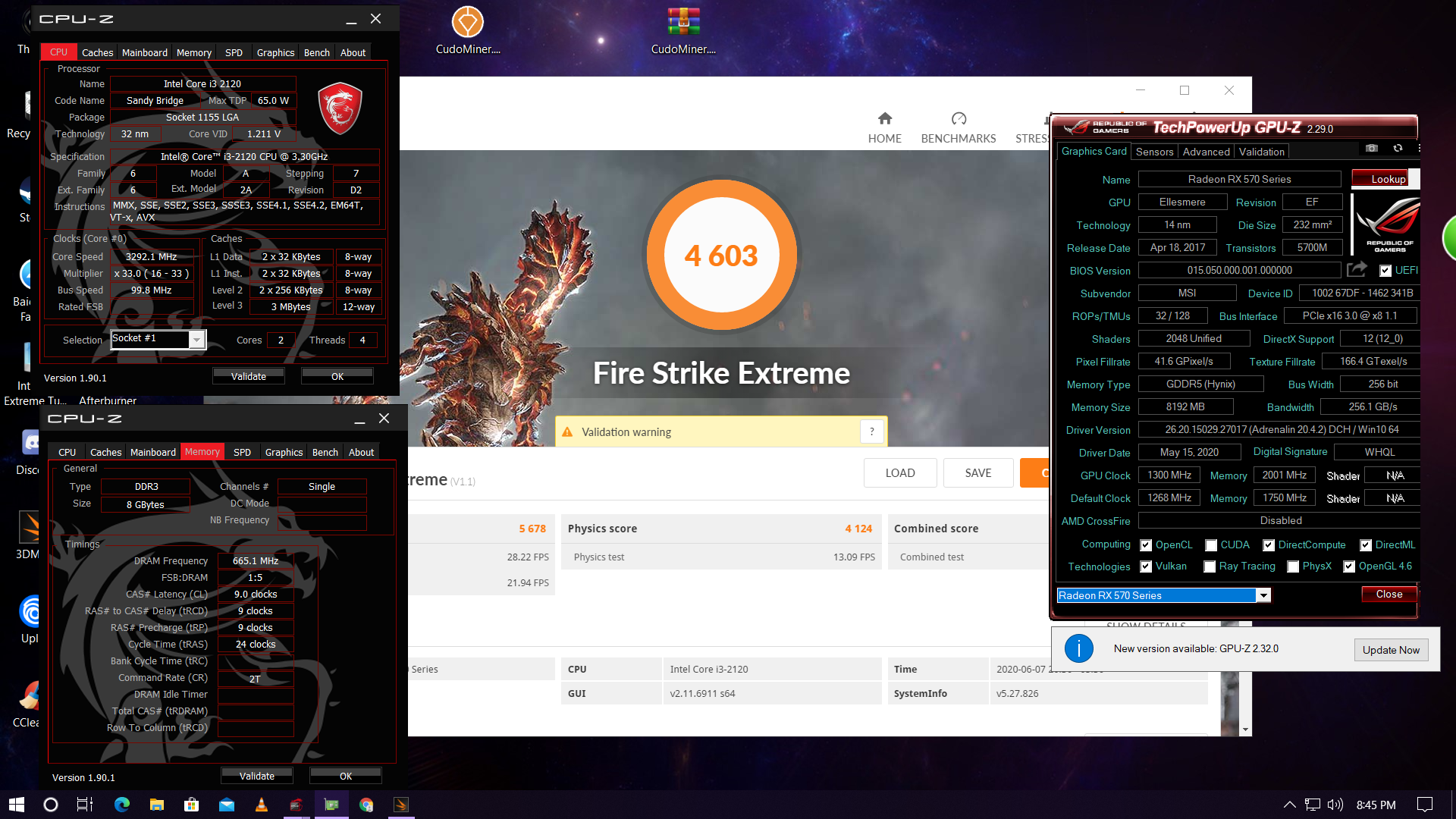Toggle the PhysX checkbox
1456x819 pixels.
(x=1293, y=566)
